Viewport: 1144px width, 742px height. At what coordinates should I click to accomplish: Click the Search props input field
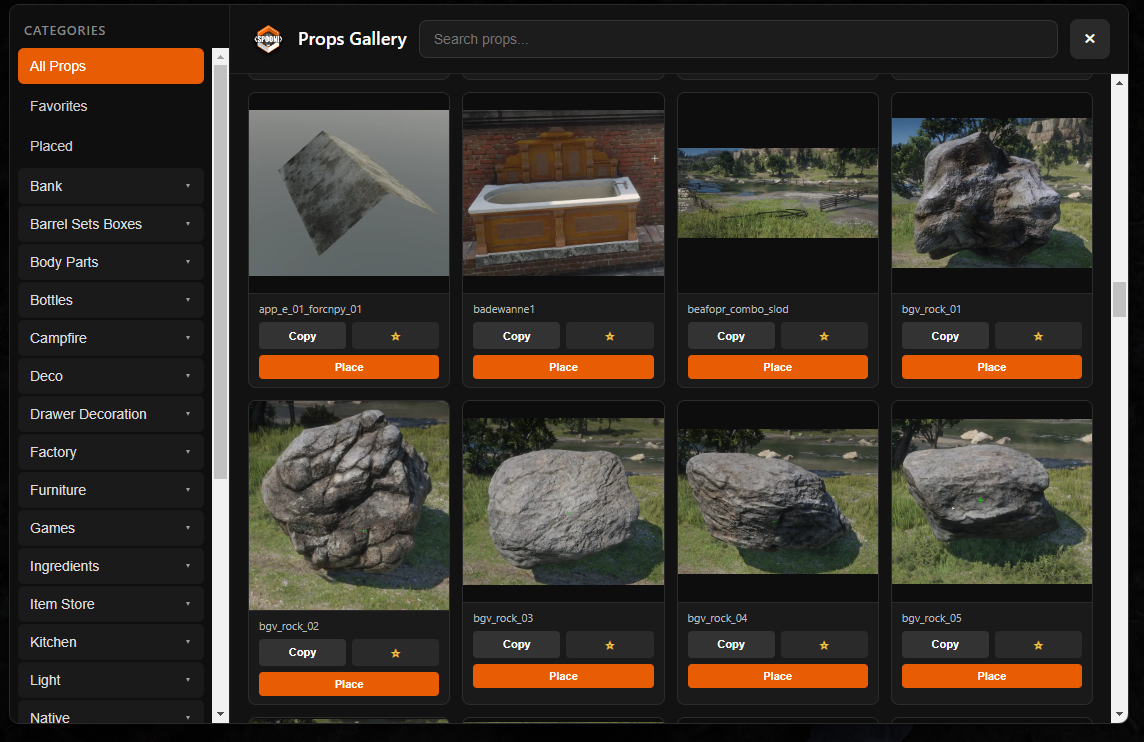(738, 39)
